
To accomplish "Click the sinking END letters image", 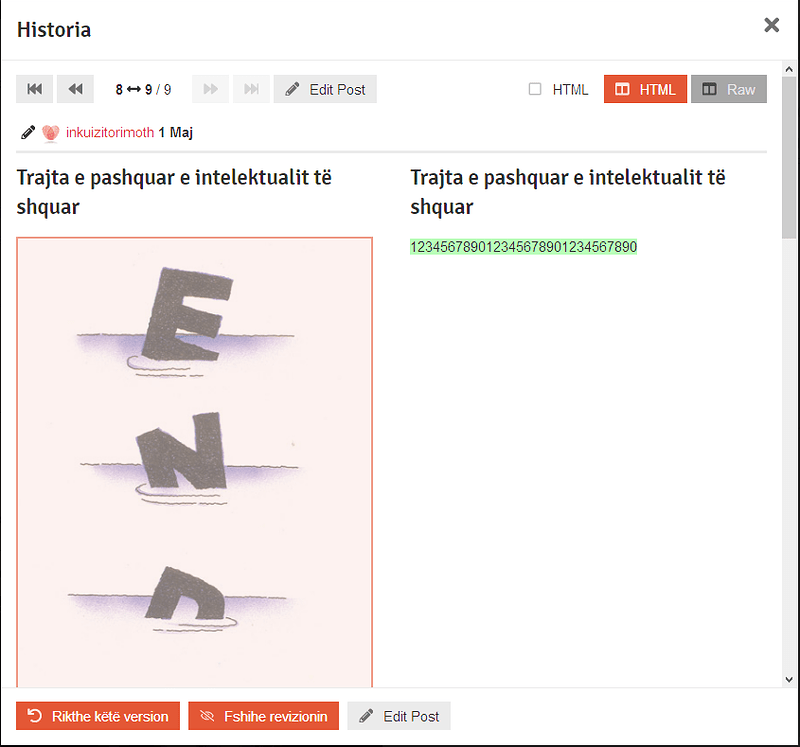I will point(194,460).
